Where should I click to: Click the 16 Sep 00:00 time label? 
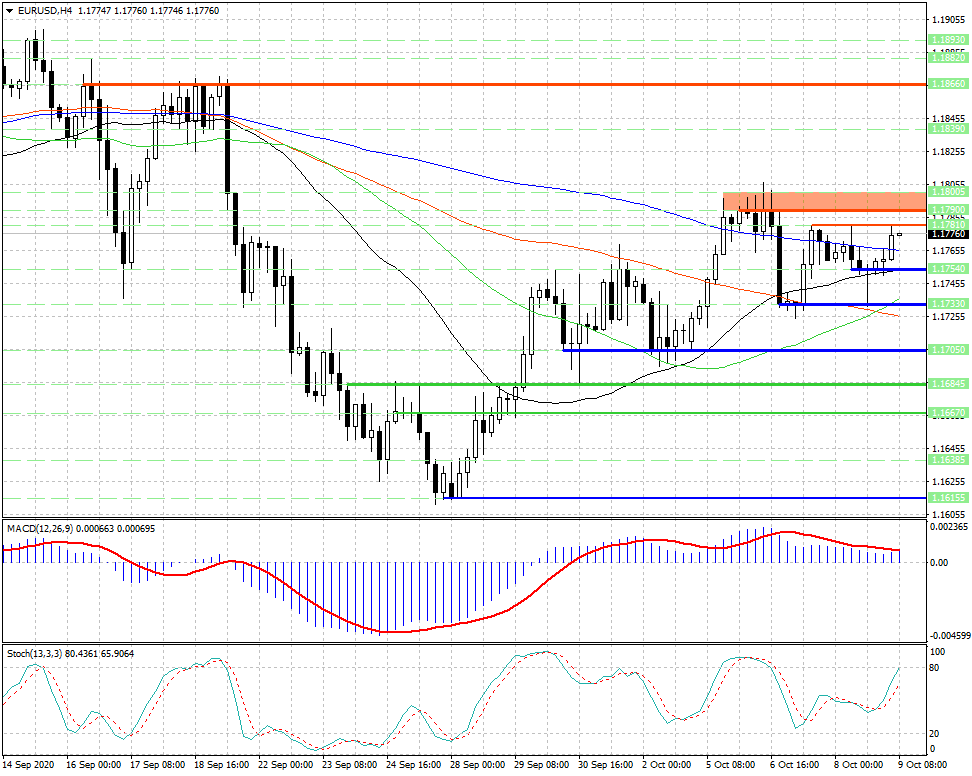[93, 765]
